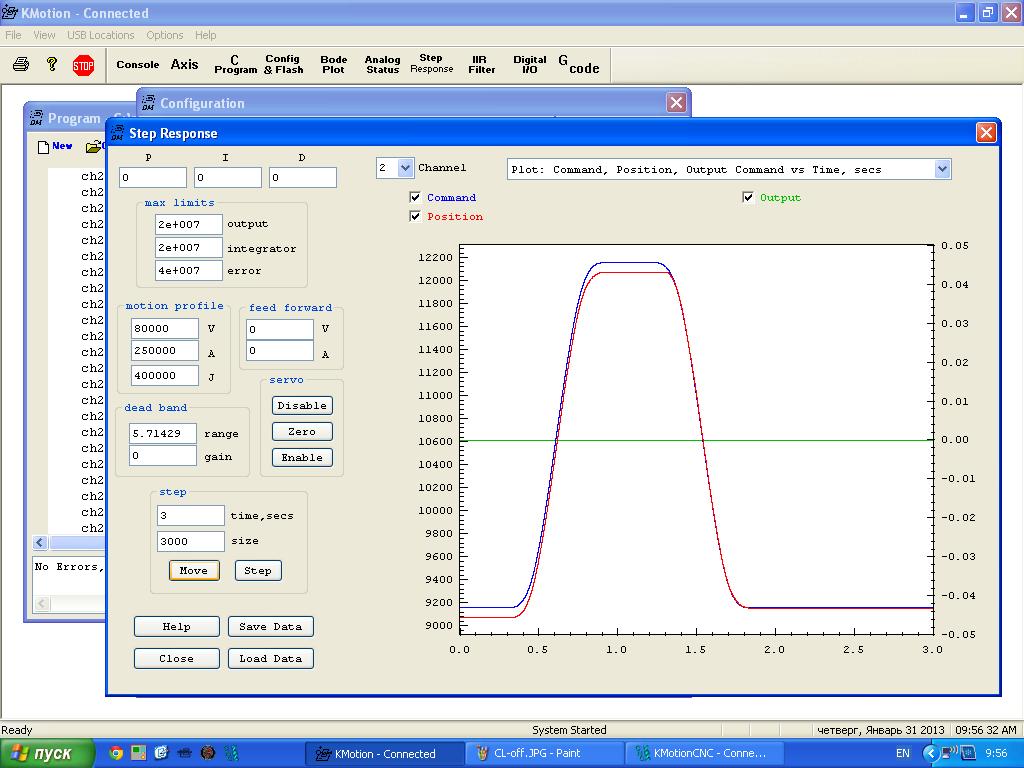This screenshot has height=768, width=1024.
Task: Toggle the Position plot checkbox
Action: click(416, 217)
